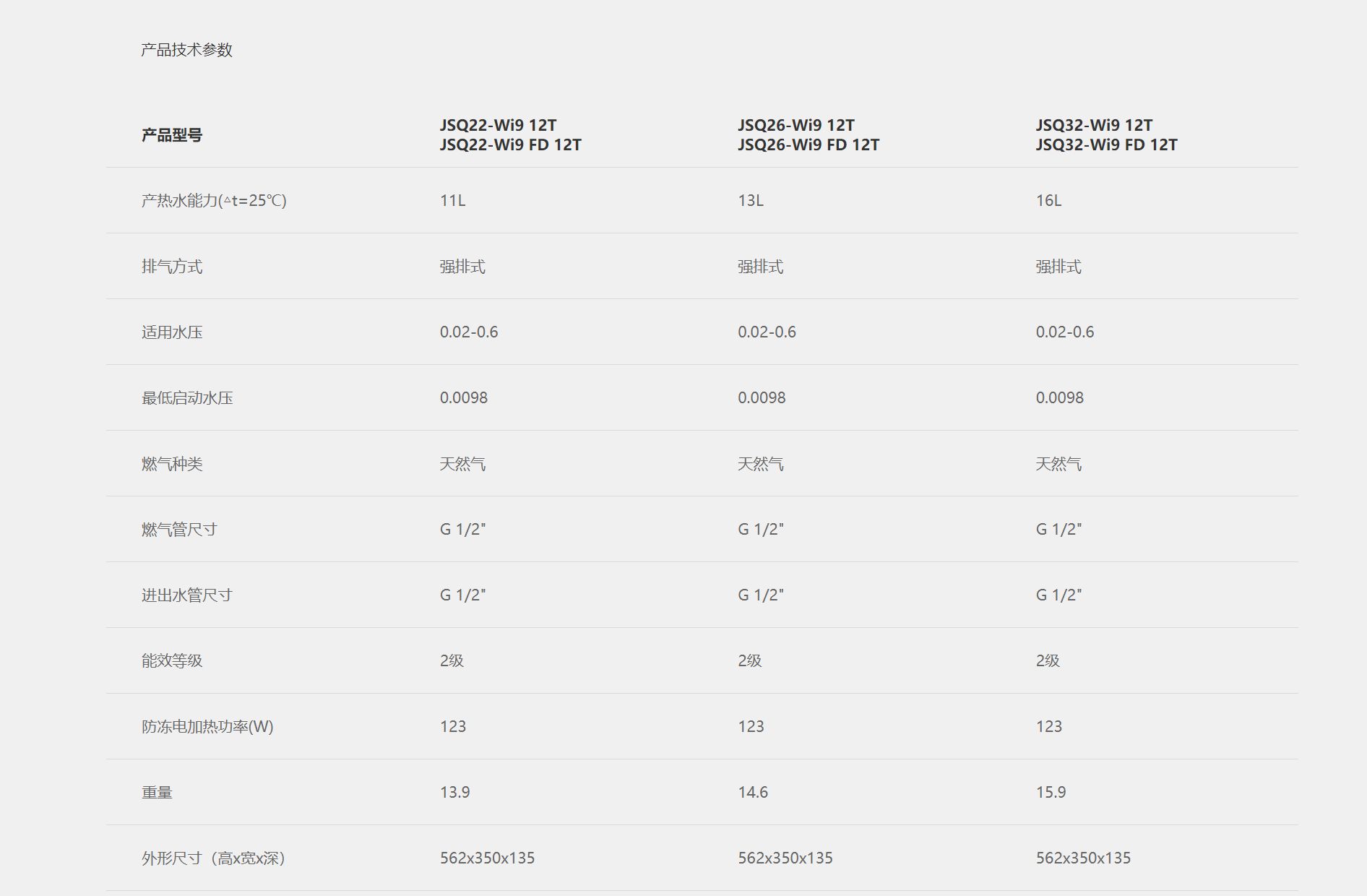The width and height of the screenshot is (1367, 896).
Task: Click the 适用水压 row label
Action: click(x=172, y=332)
